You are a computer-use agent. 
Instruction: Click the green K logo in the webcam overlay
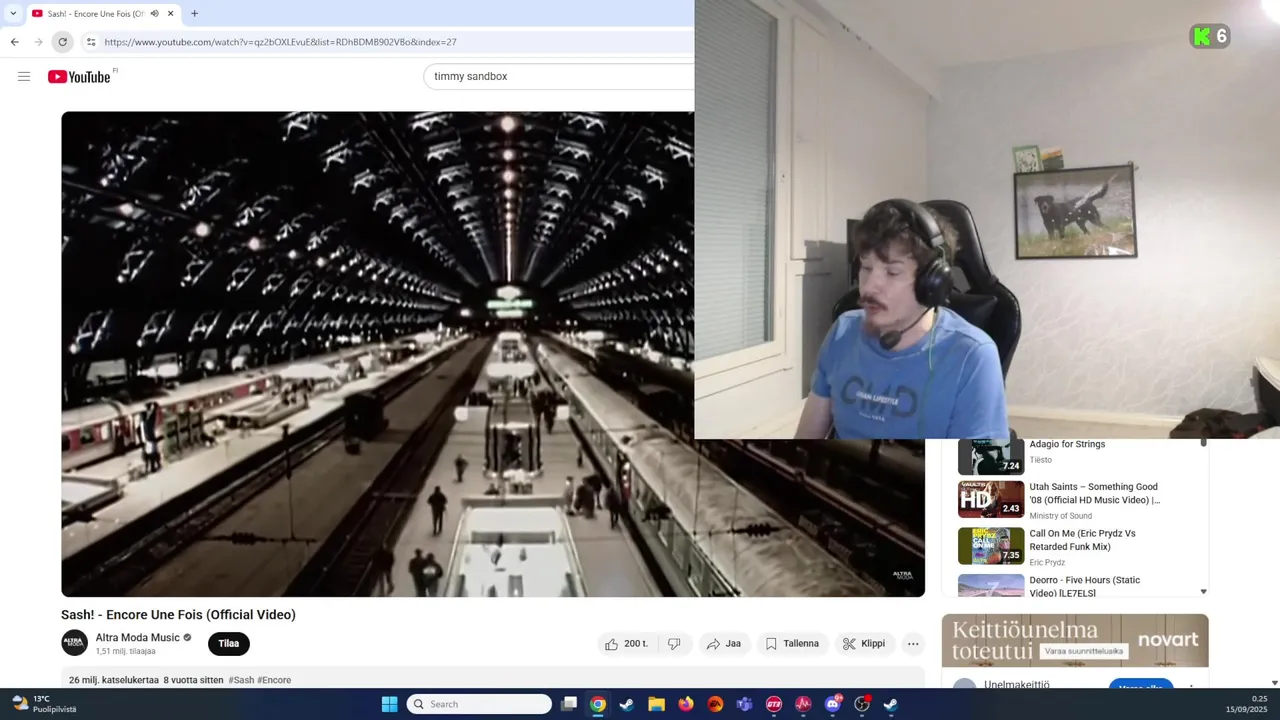[1203, 37]
